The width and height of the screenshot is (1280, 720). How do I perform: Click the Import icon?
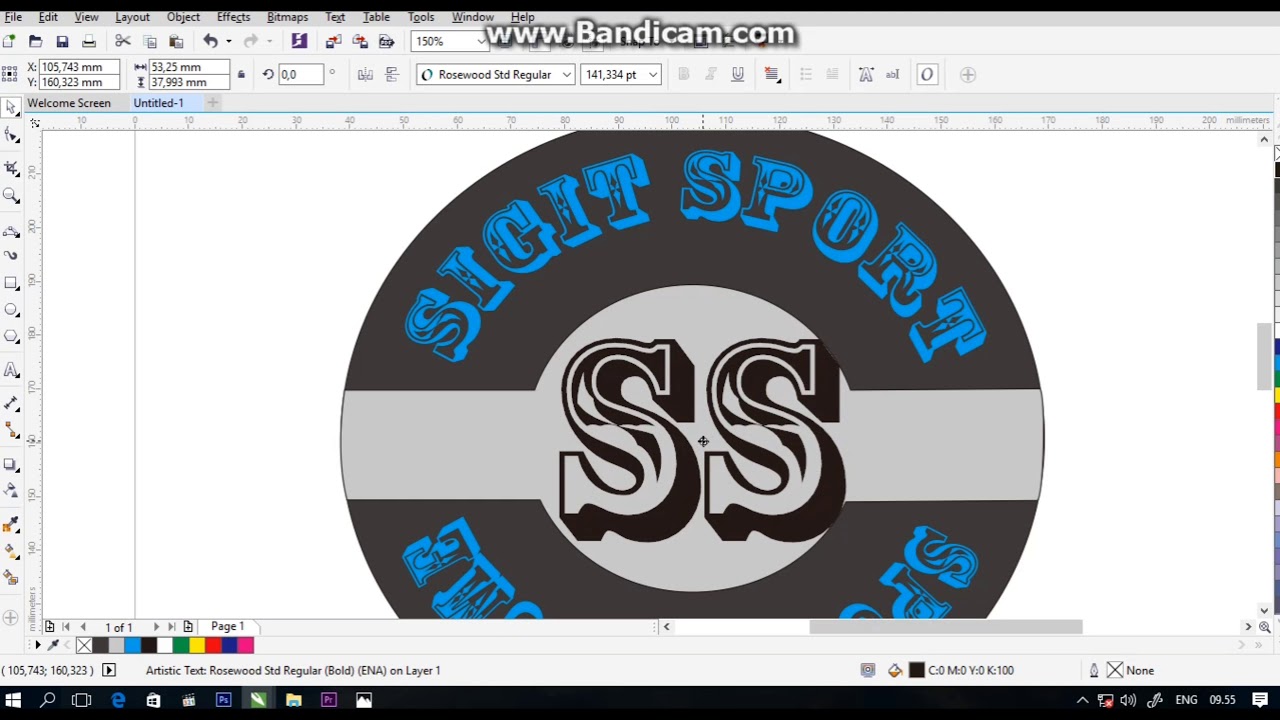[333, 41]
